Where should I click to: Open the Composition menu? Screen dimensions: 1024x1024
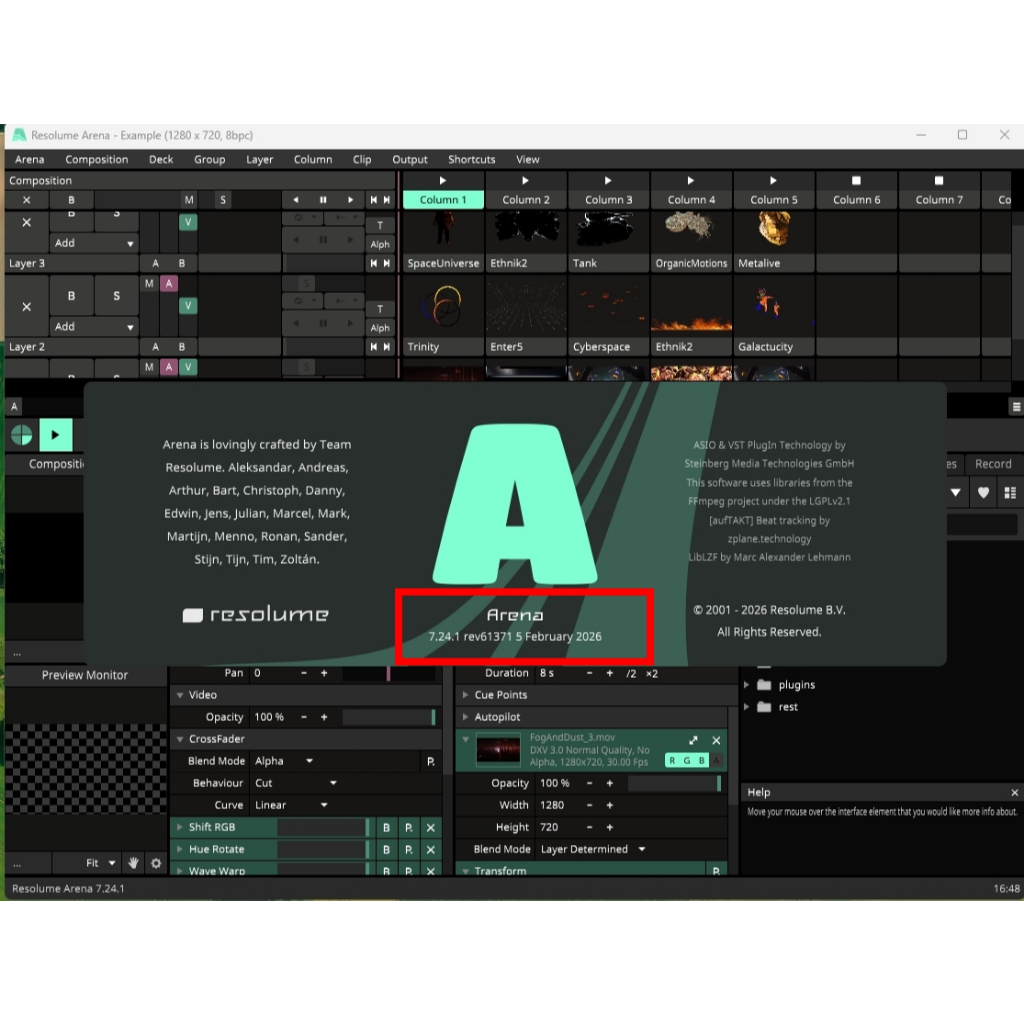pyautogui.click(x=97, y=159)
